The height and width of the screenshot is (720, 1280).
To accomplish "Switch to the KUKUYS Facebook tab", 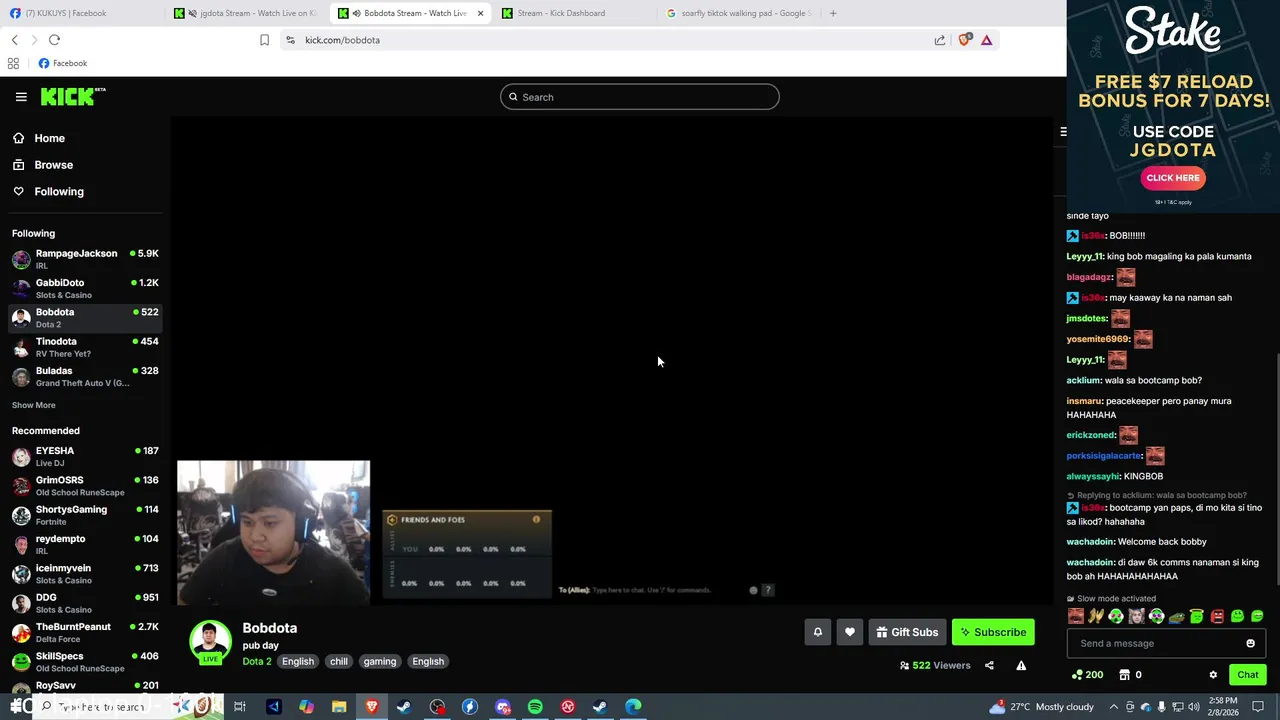I will [x=80, y=13].
